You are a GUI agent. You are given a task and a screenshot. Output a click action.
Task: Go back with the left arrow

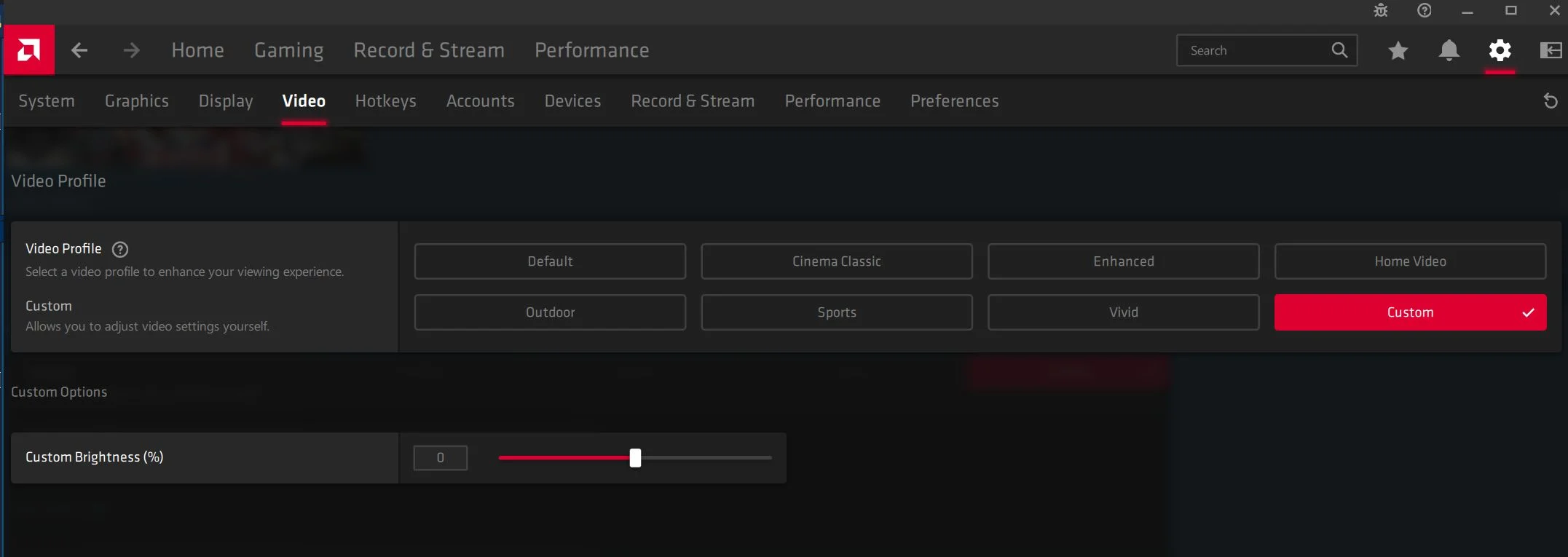tap(79, 50)
